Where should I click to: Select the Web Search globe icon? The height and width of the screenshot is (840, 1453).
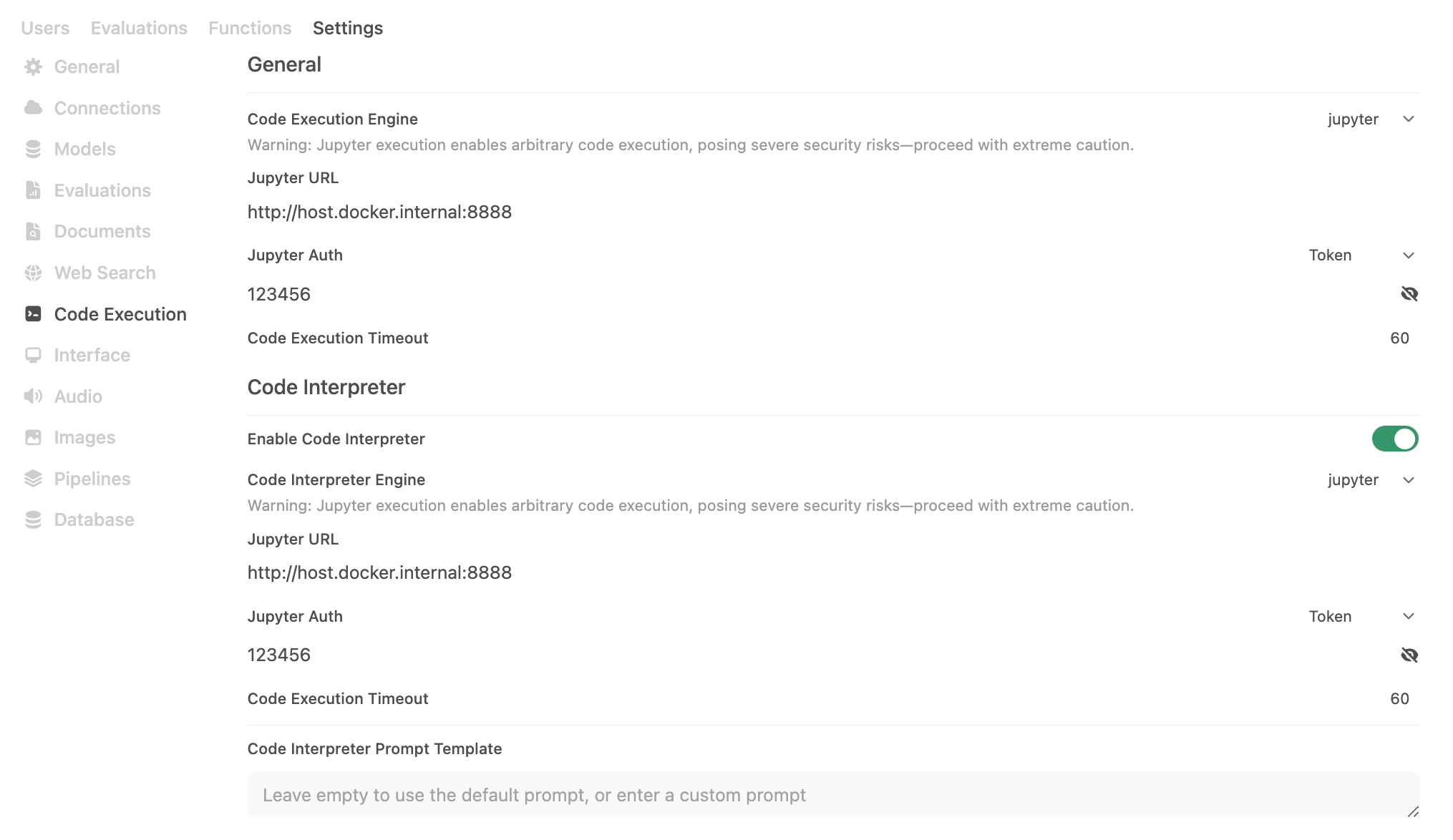33,273
